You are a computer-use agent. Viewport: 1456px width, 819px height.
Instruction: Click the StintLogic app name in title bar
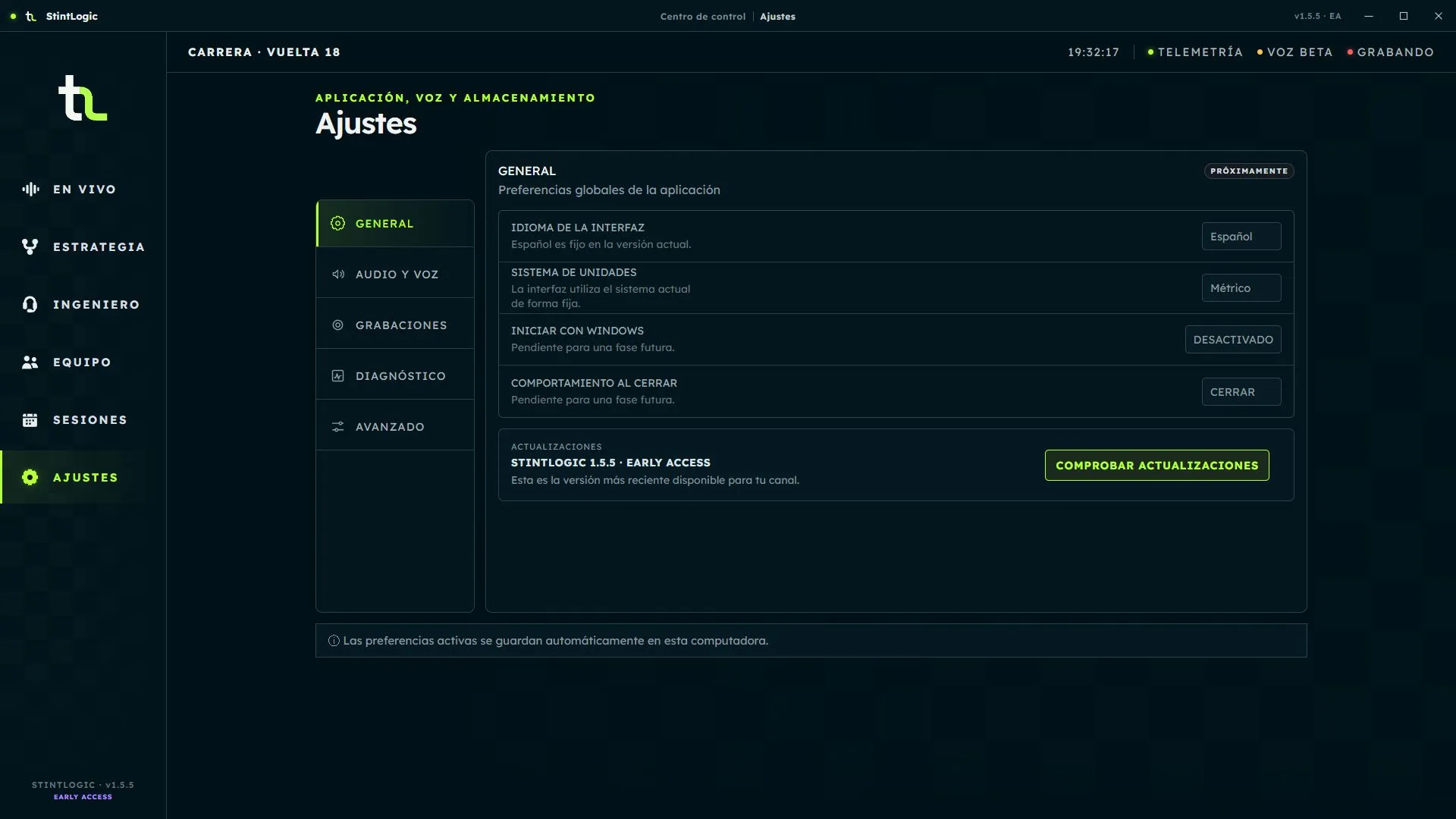pos(72,16)
